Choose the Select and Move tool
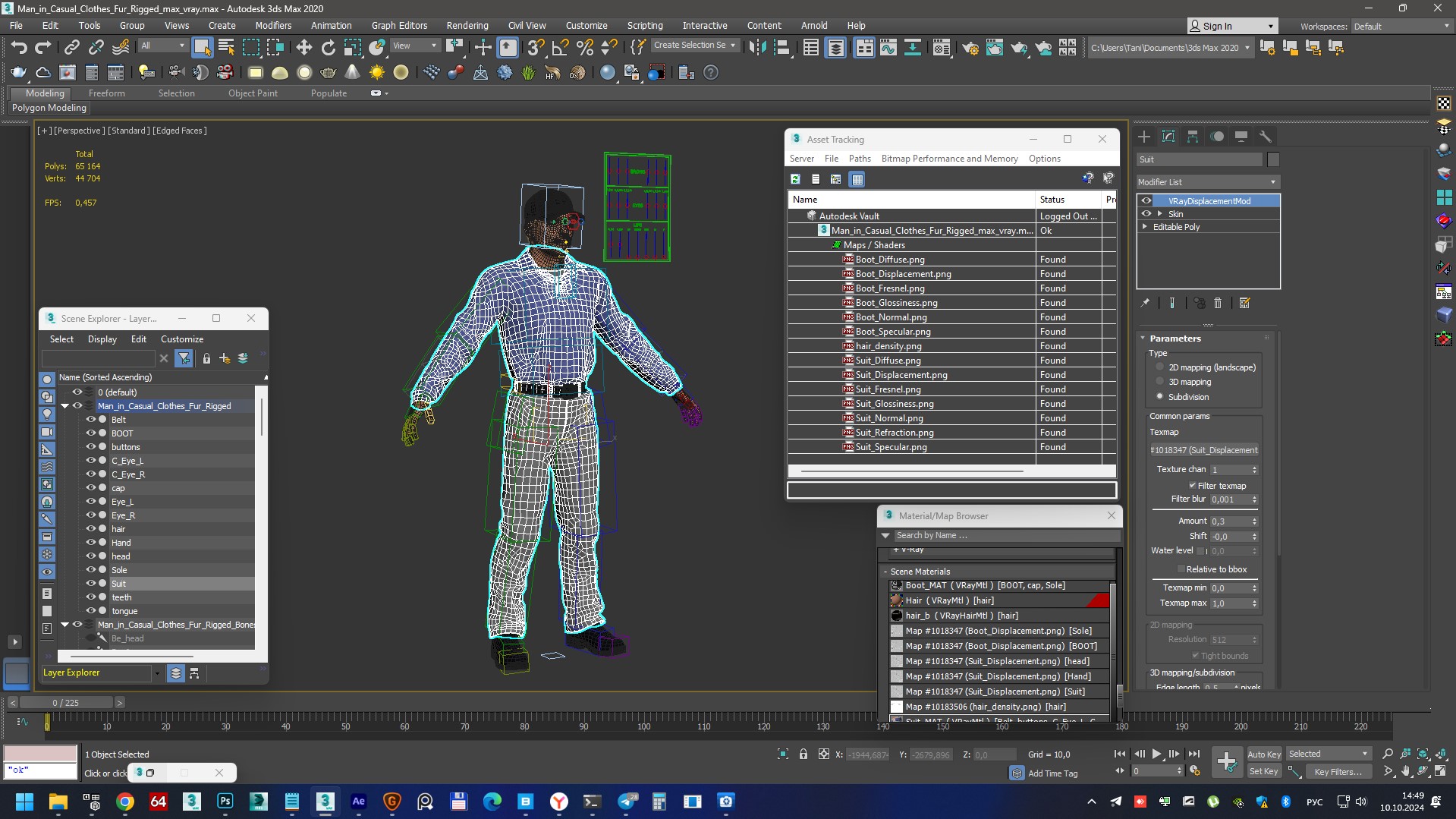 303,48
